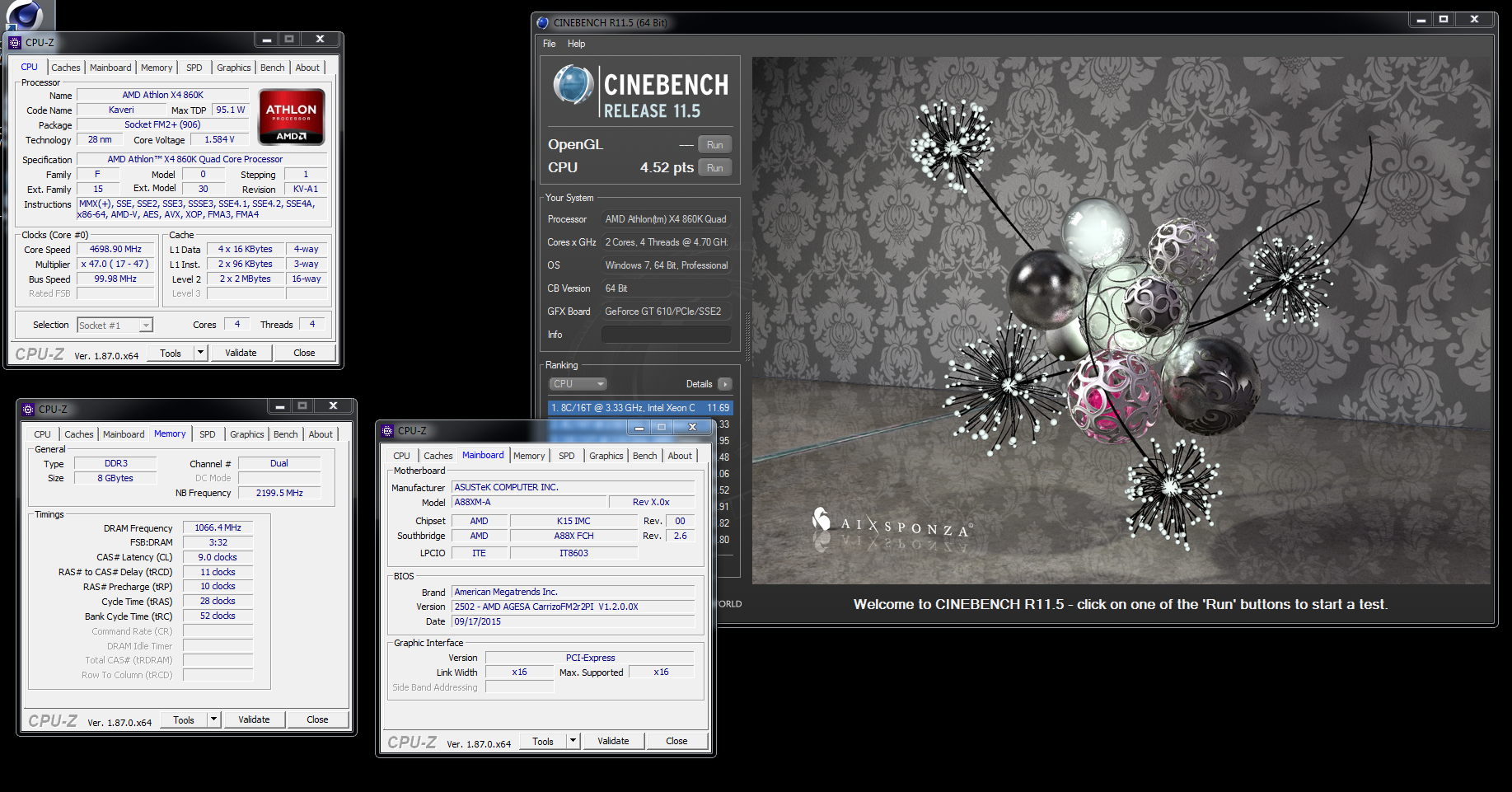The height and width of the screenshot is (792, 1512).
Task: Click the Info input field in Cinebench
Action: point(666,335)
